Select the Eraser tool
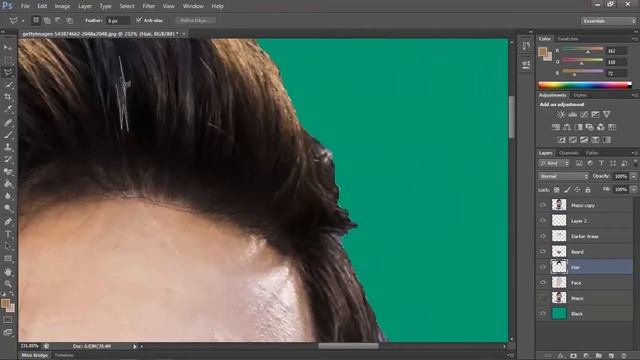 (8, 171)
